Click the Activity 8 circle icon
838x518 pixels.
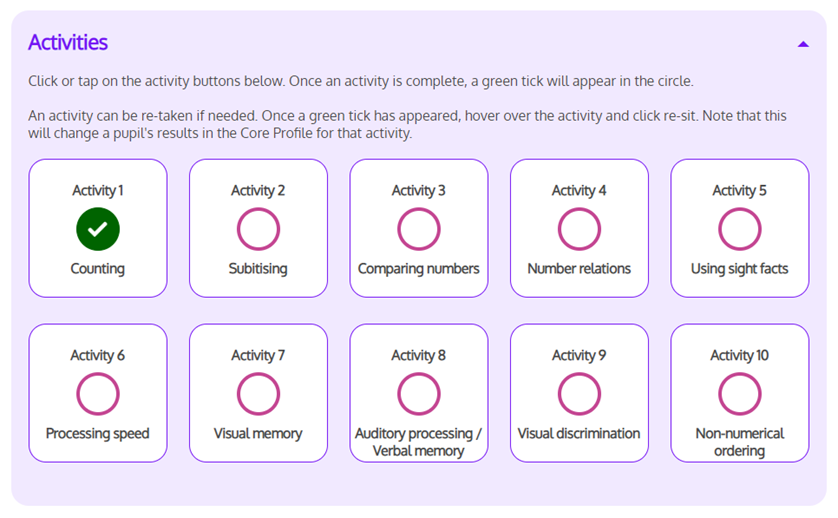(x=419, y=394)
